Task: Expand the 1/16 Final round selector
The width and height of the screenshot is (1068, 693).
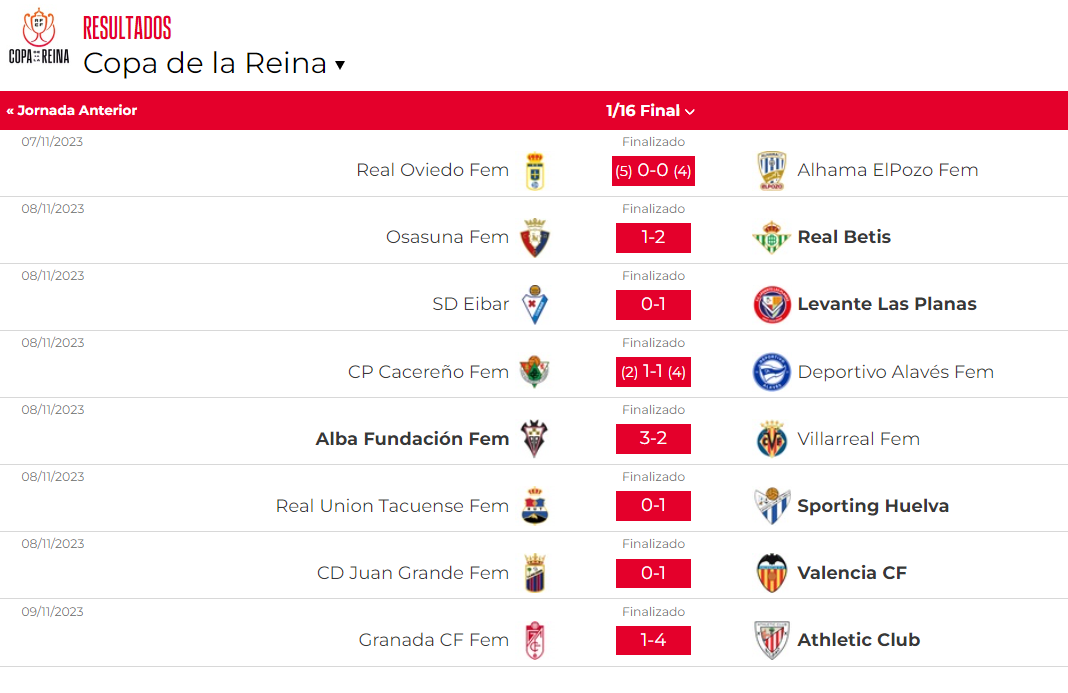Action: 650,110
